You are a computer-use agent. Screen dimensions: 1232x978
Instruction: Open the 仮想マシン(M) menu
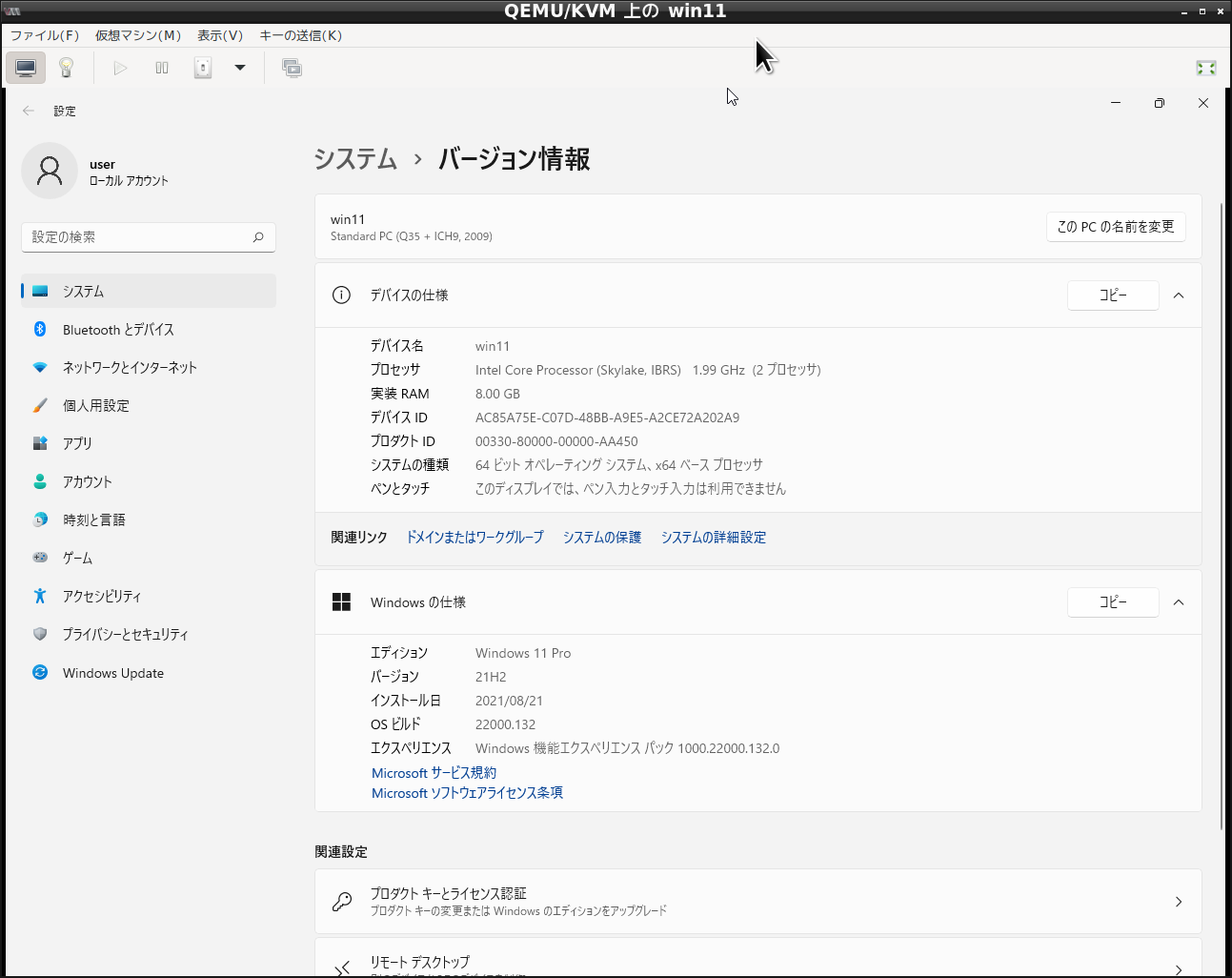pos(138,35)
